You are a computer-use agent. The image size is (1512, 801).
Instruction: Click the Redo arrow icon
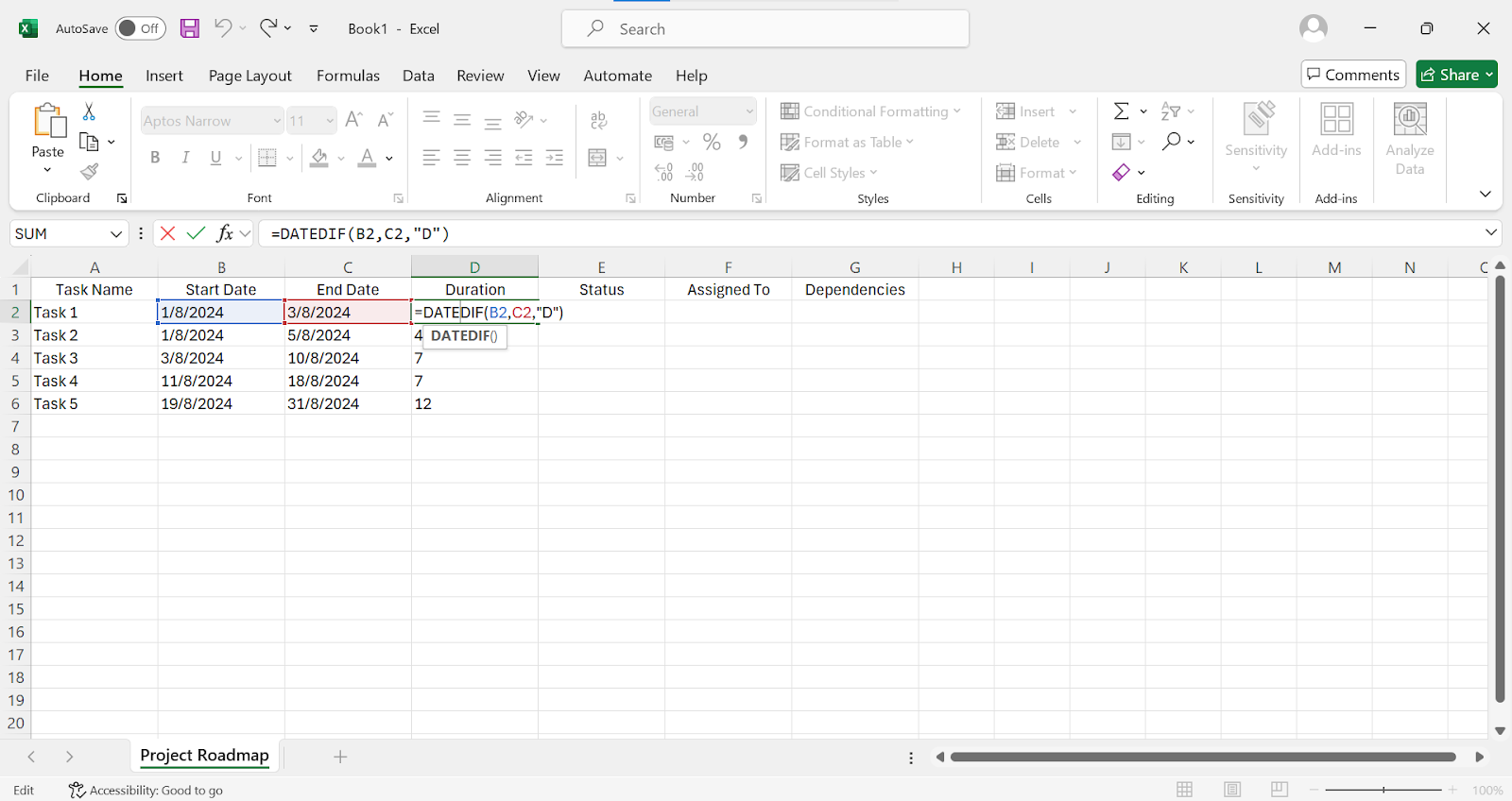[269, 28]
